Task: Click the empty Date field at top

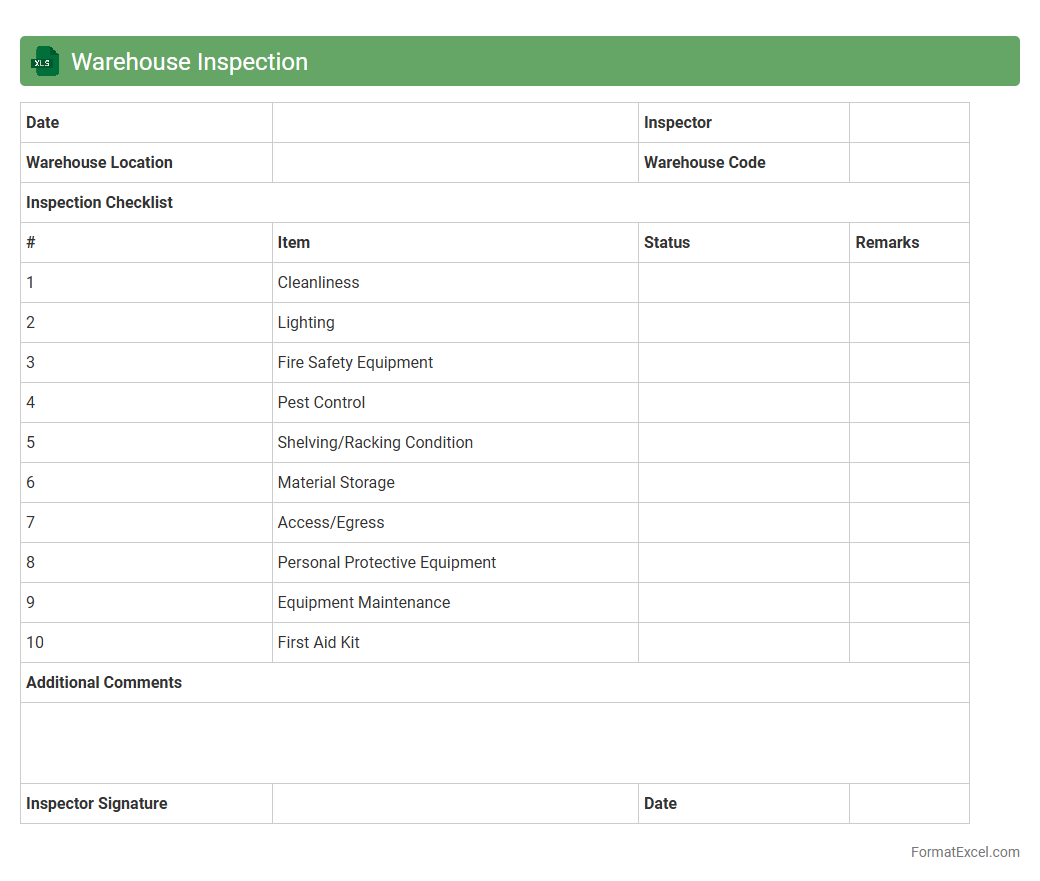Action: click(455, 123)
